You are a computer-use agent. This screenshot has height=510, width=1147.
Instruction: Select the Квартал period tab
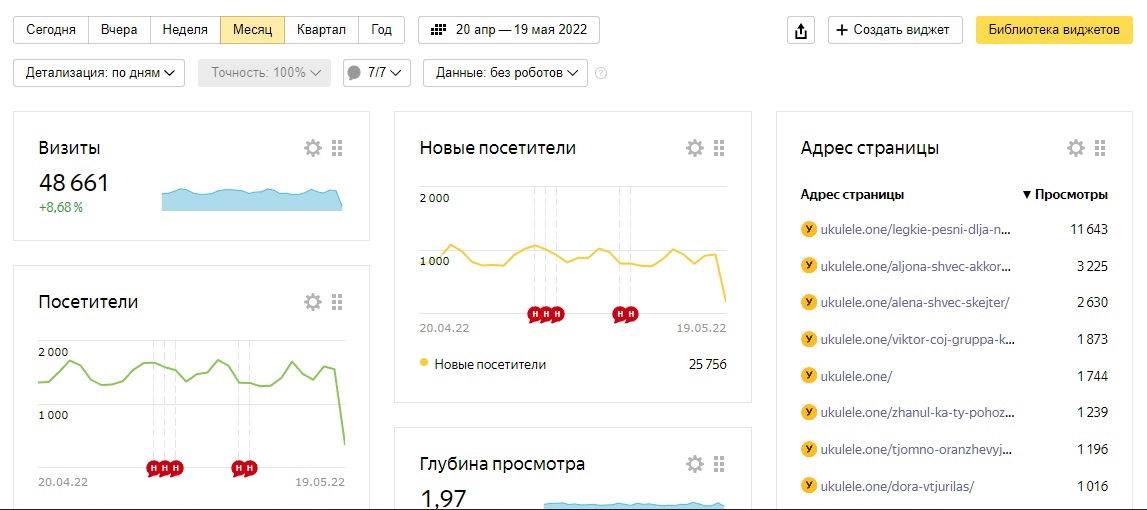point(321,30)
